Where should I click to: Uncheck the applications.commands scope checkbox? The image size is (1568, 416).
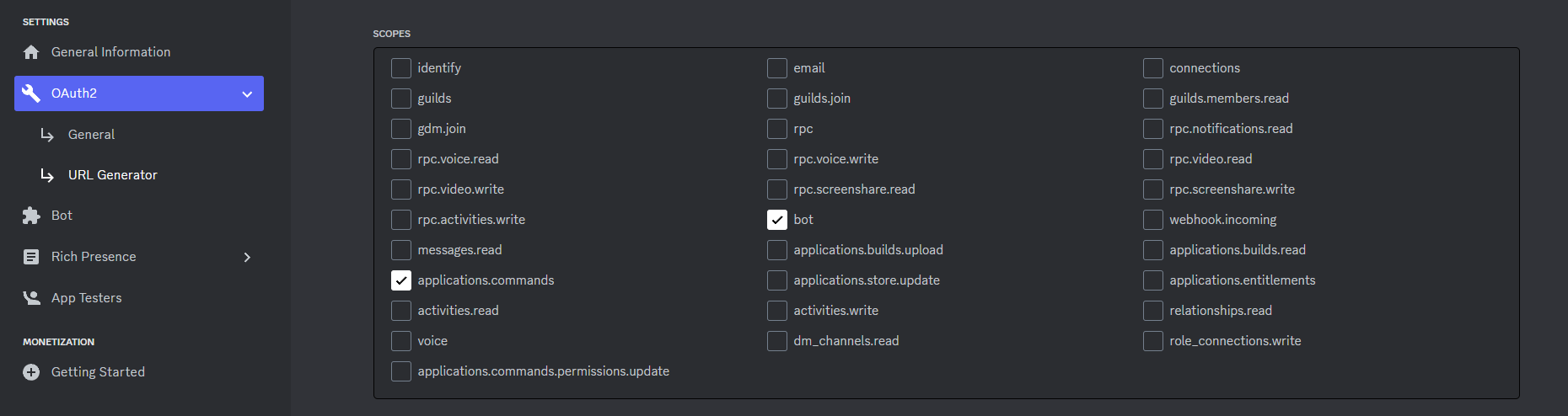(401, 280)
